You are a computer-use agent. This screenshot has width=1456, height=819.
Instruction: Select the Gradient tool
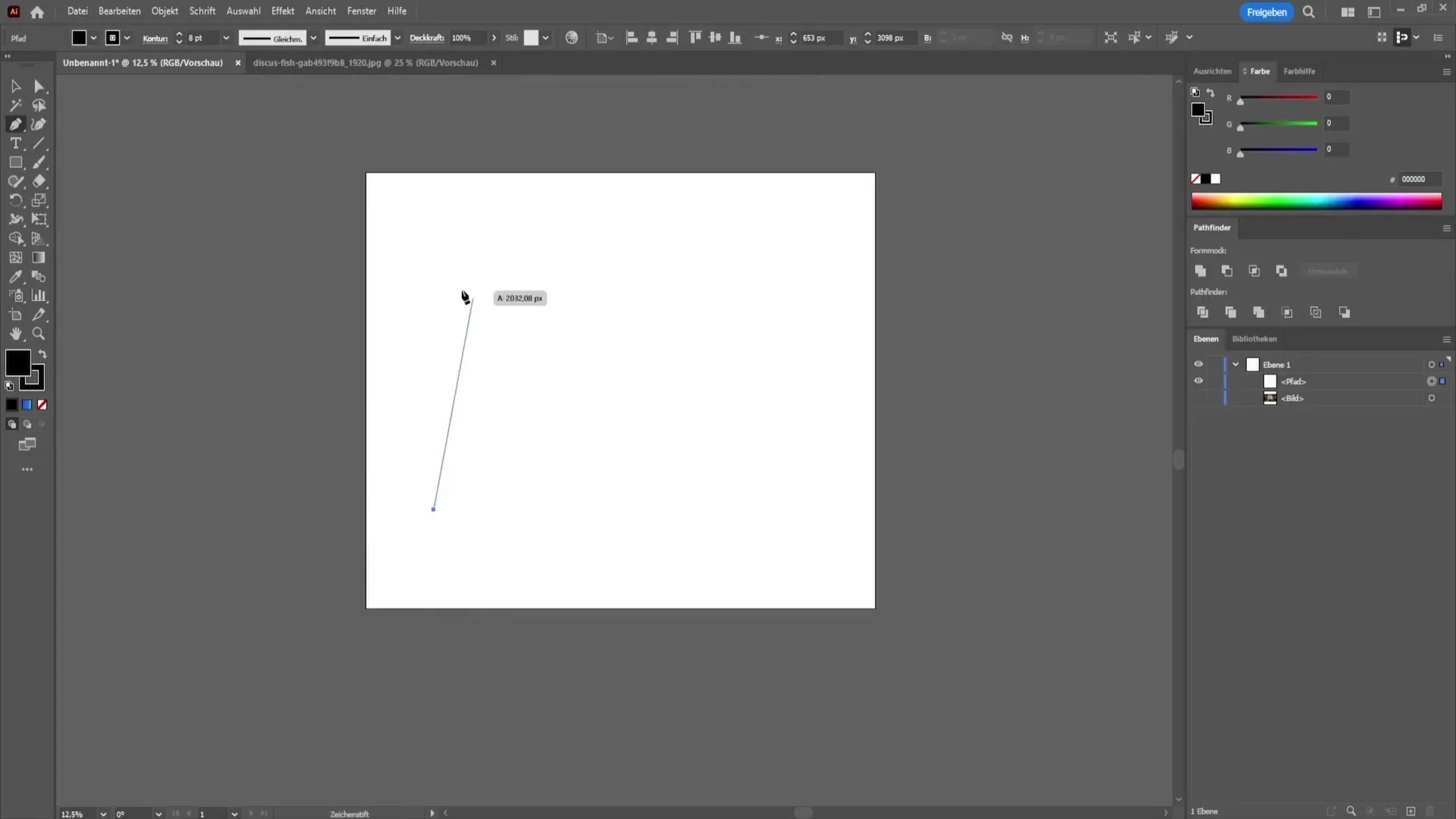39,258
